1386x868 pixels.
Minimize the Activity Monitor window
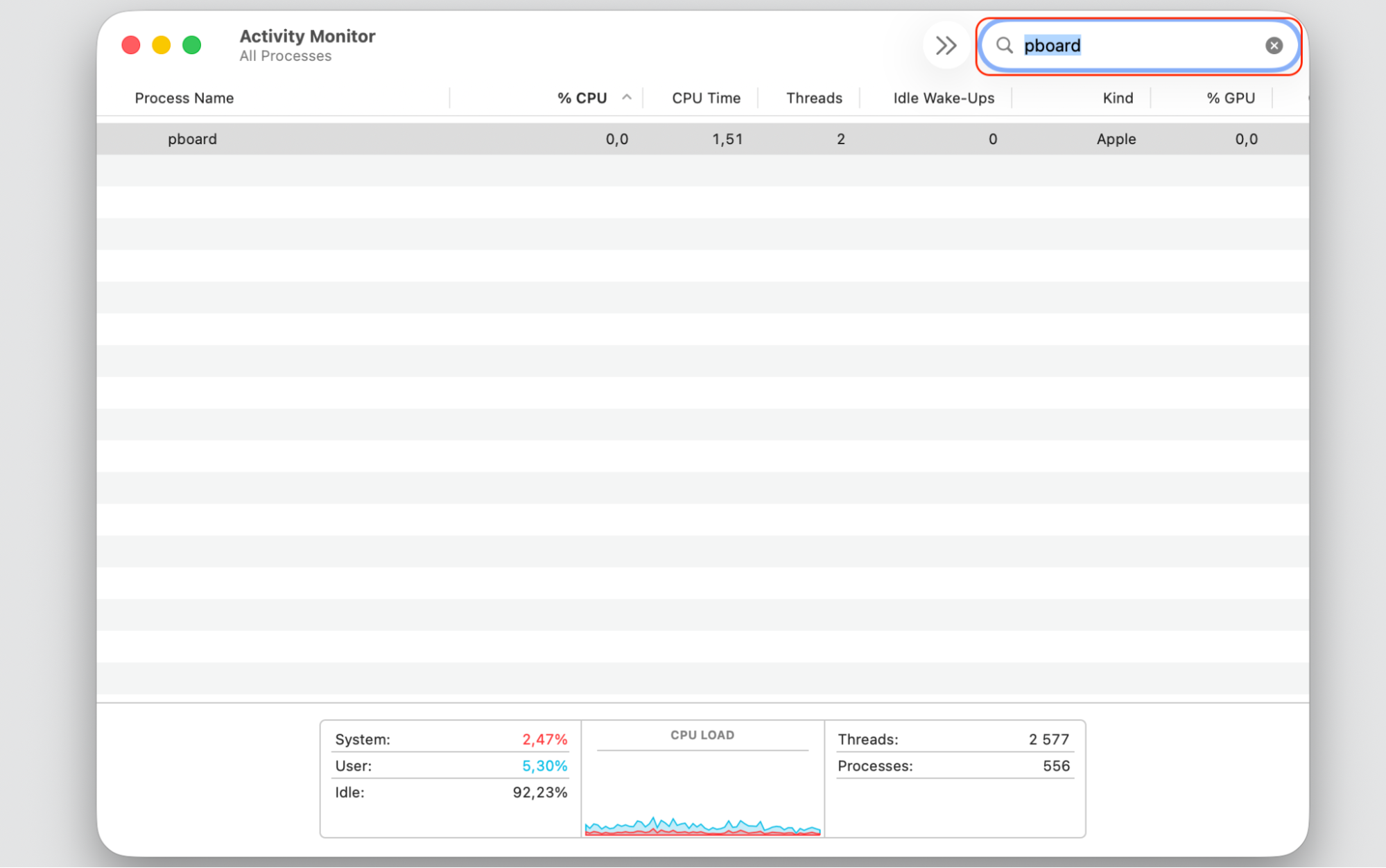162,46
